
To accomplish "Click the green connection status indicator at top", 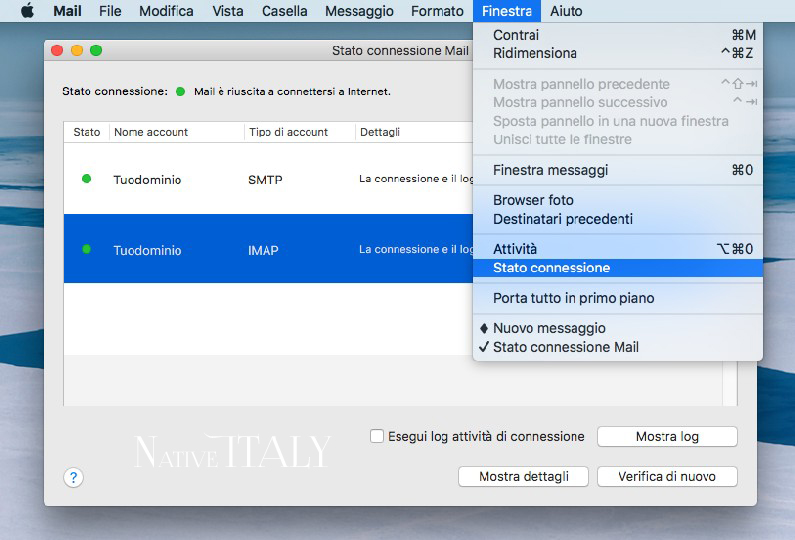I will [x=180, y=92].
